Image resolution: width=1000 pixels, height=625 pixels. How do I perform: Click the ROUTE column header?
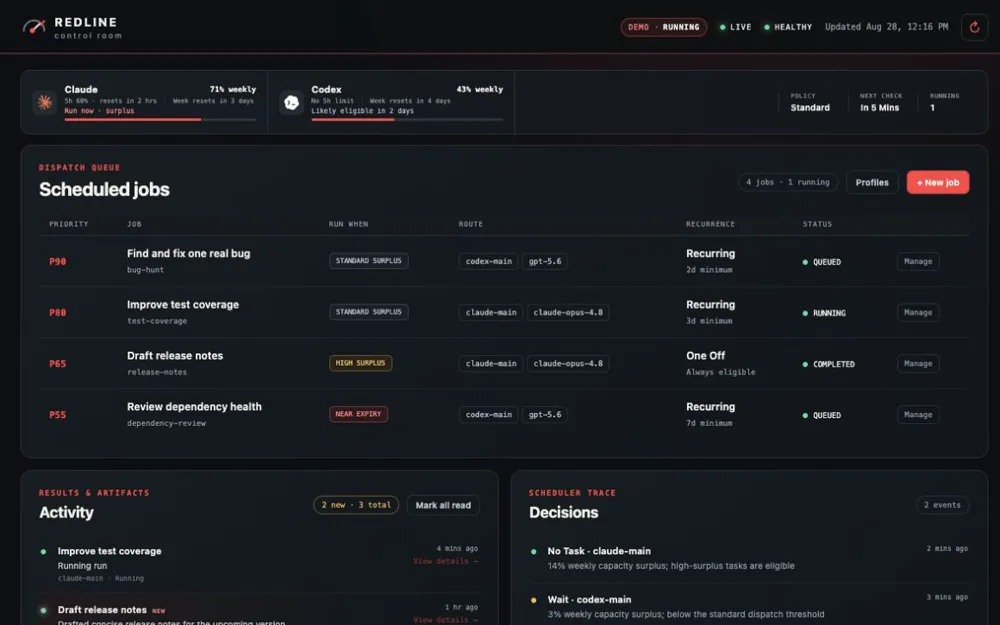coord(471,224)
